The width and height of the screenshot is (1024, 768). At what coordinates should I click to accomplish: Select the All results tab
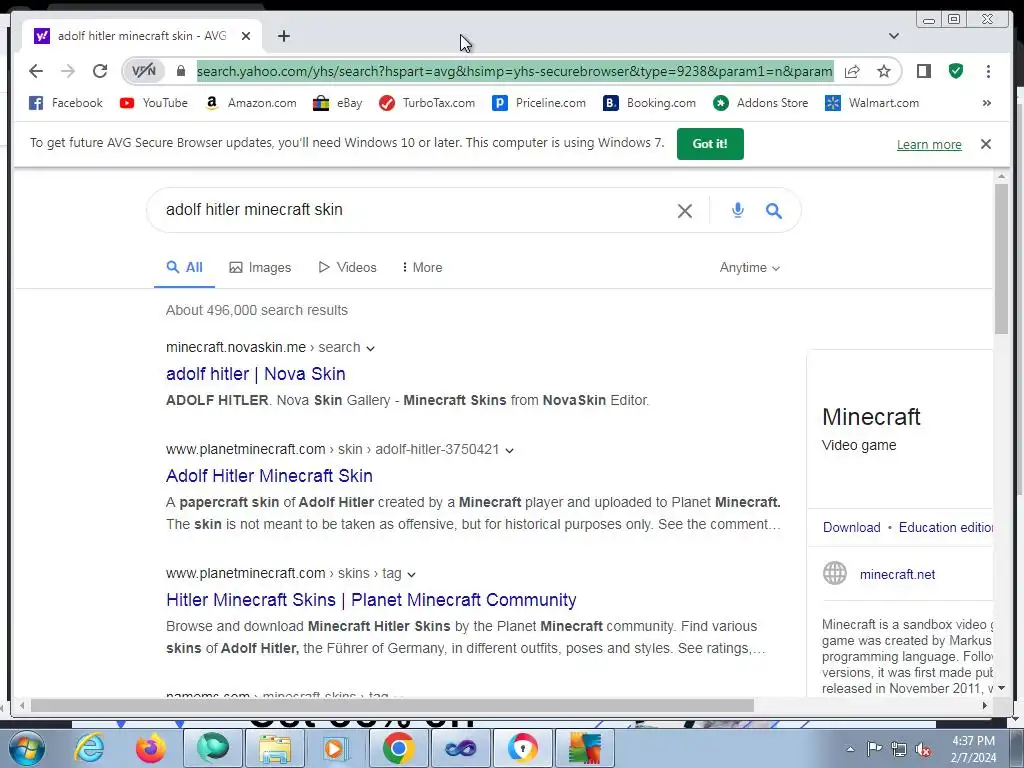pyautogui.click(x=184, y=267)
